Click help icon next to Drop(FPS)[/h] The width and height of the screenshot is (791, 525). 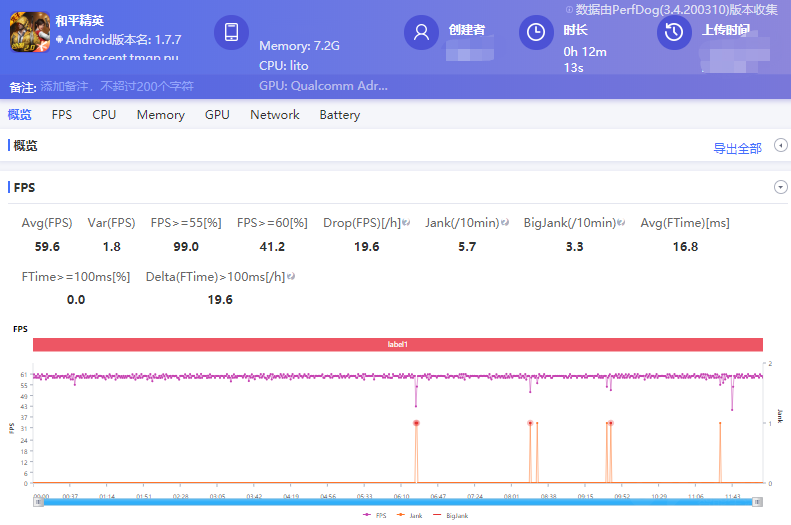(x=406, y=222)
